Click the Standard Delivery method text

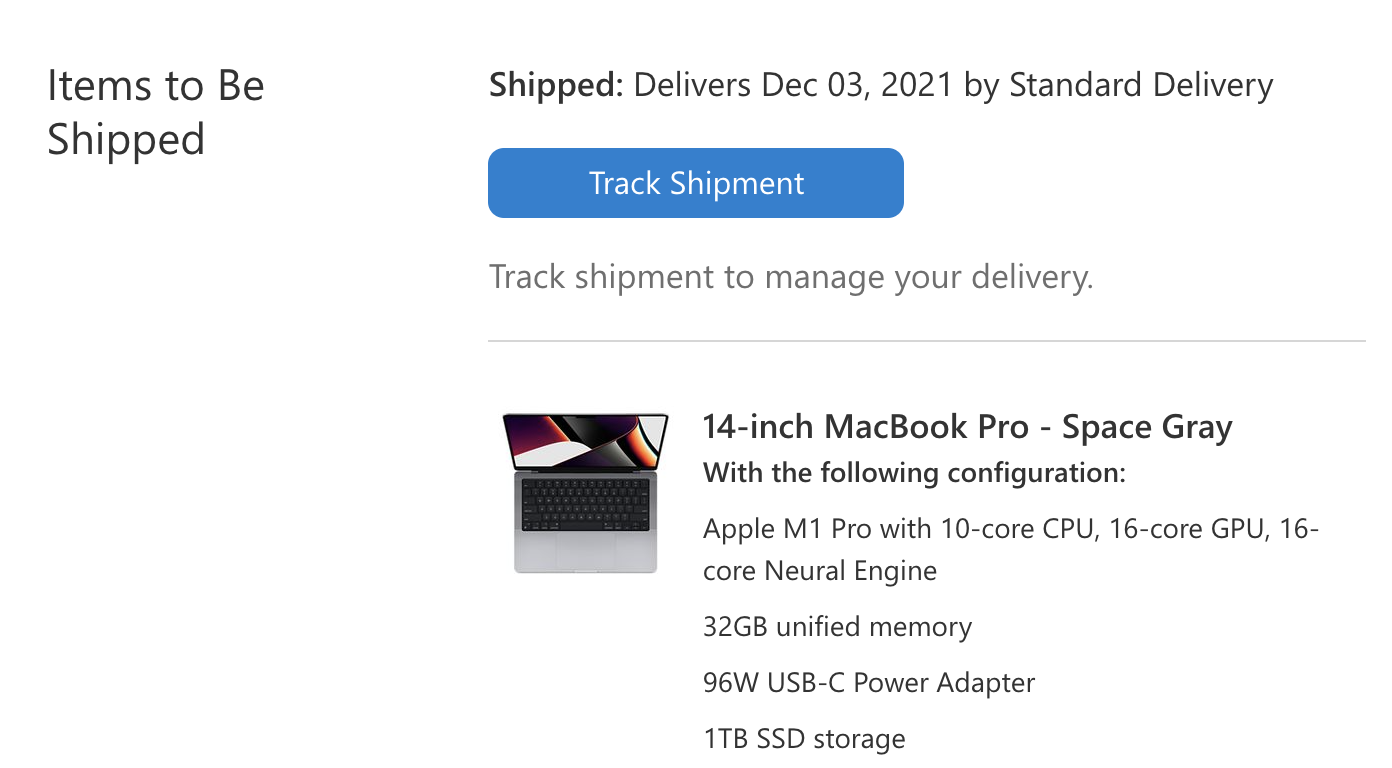1141,86
